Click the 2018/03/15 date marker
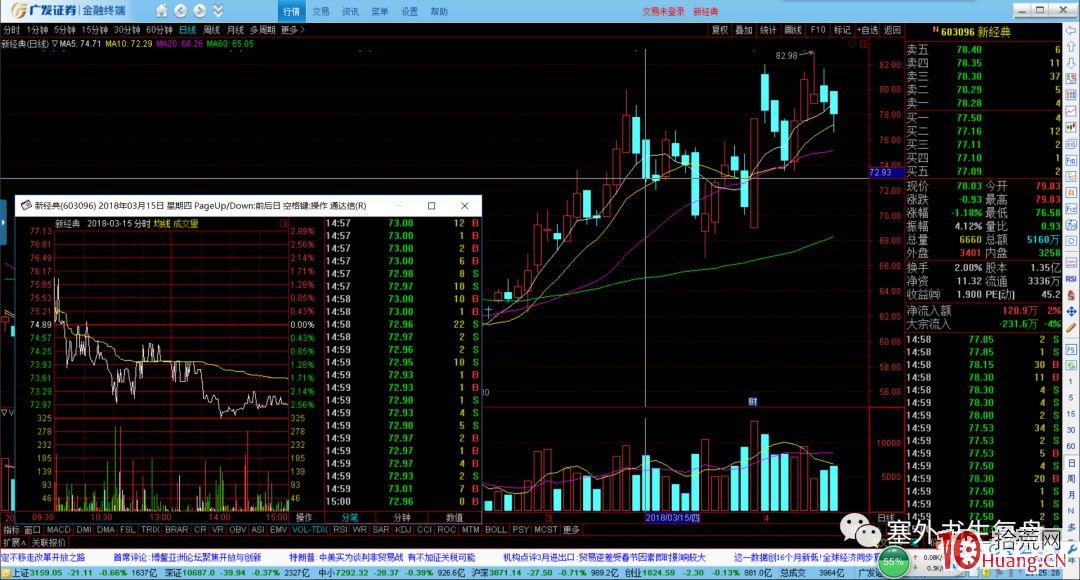The image size is (1080, 580). point(672,518)
